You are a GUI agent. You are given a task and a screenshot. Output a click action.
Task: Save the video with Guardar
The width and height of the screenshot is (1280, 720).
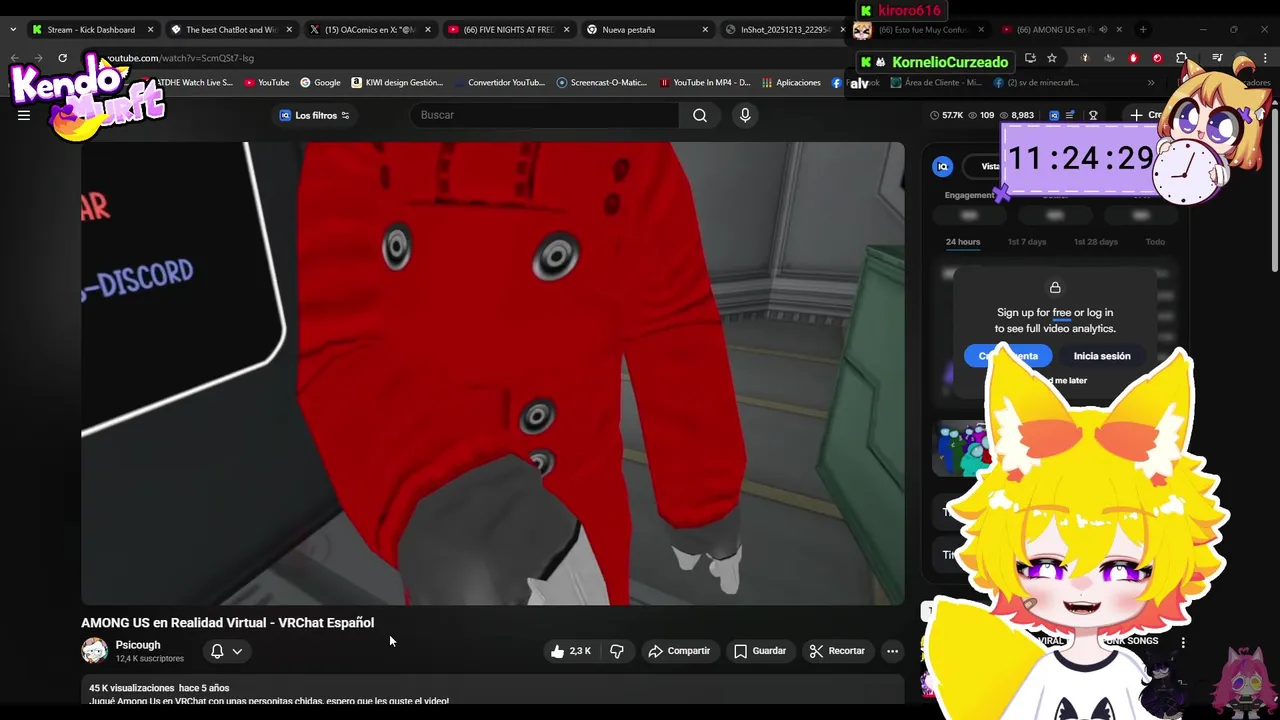click(x=760, y=651)
